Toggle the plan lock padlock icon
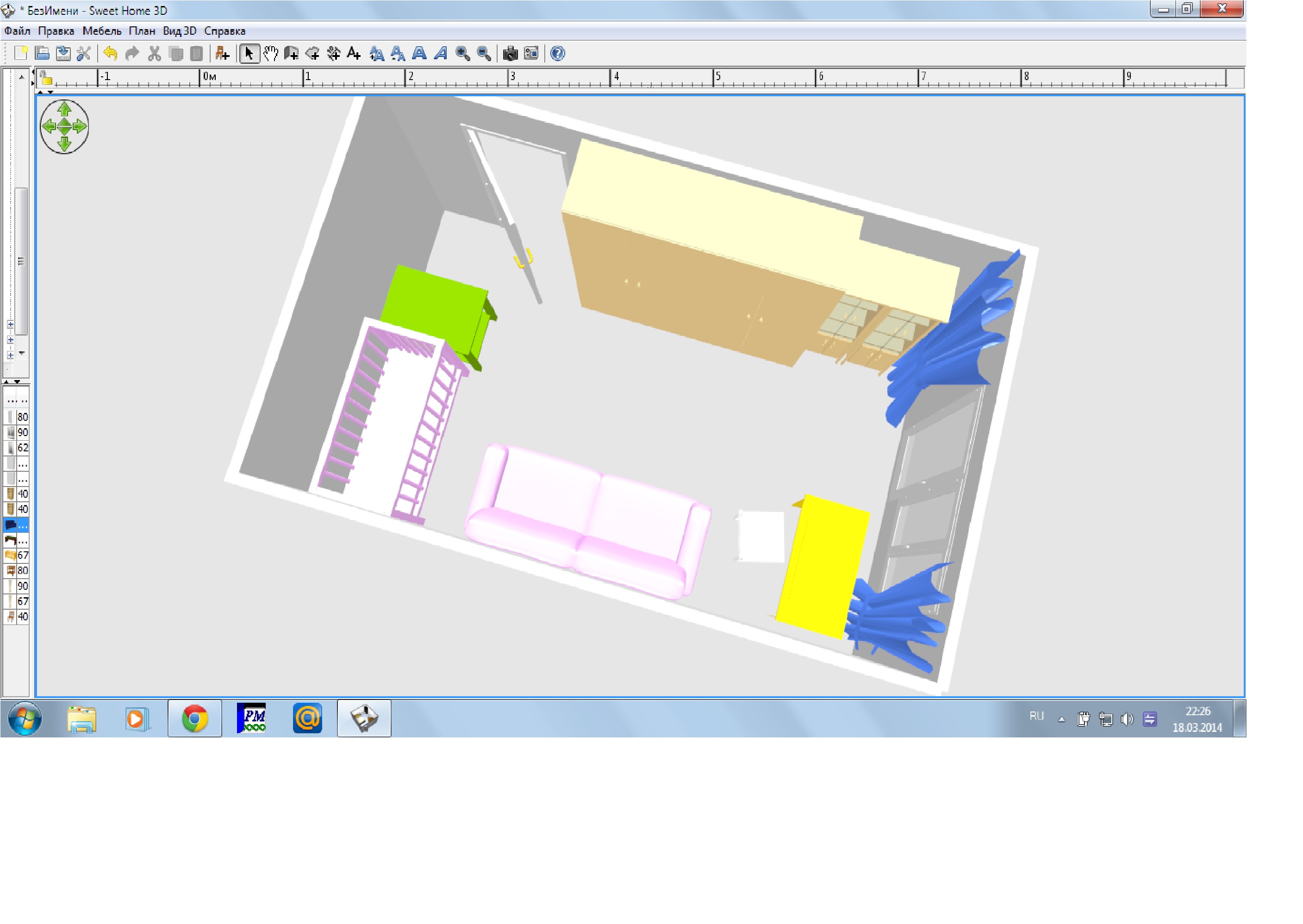The image size is (1303, 924). [46, 79]
